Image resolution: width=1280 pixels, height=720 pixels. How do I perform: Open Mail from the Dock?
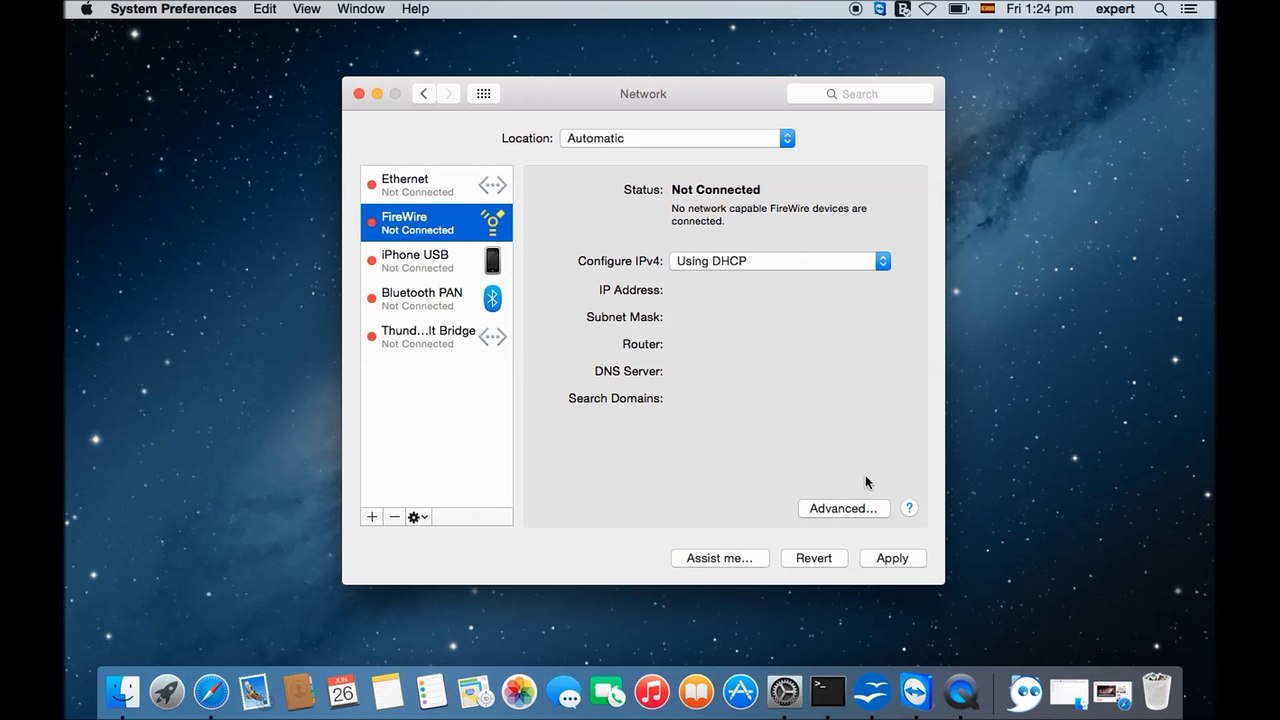coord(255,691)
